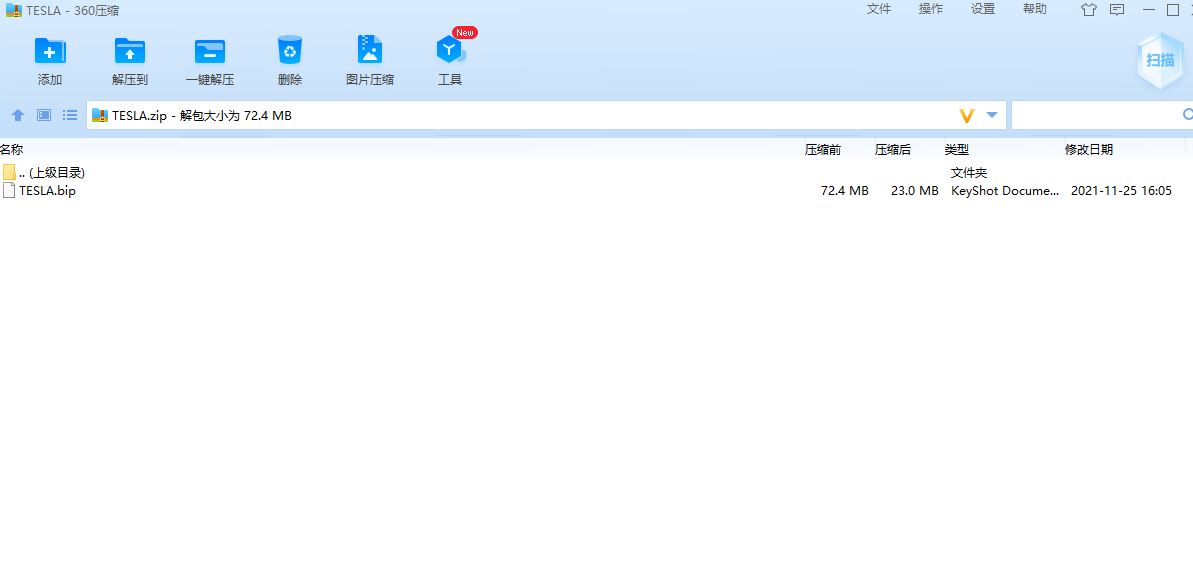The height and width of the screenshot is (580, 1193).
Task: Click the Scan (扫描) hexagon button
Action: (1160, 61)
